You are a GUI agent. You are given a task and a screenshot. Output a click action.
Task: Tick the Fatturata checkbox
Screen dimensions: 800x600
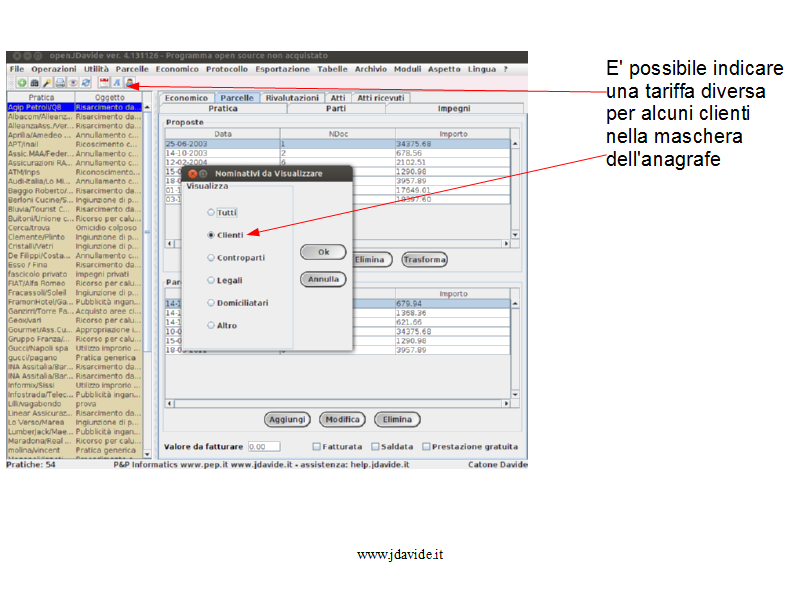[x=316, y=447]
